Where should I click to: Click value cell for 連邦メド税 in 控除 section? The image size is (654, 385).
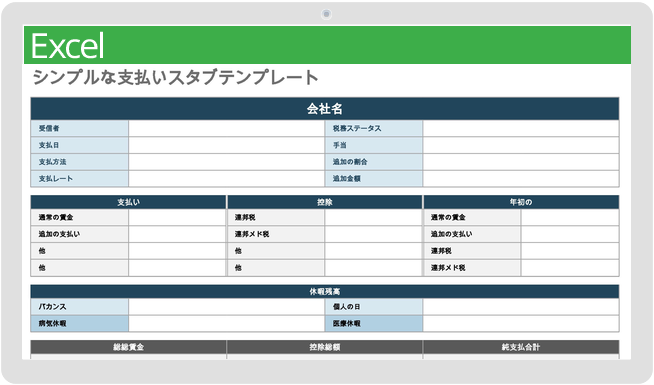point(373,234)
